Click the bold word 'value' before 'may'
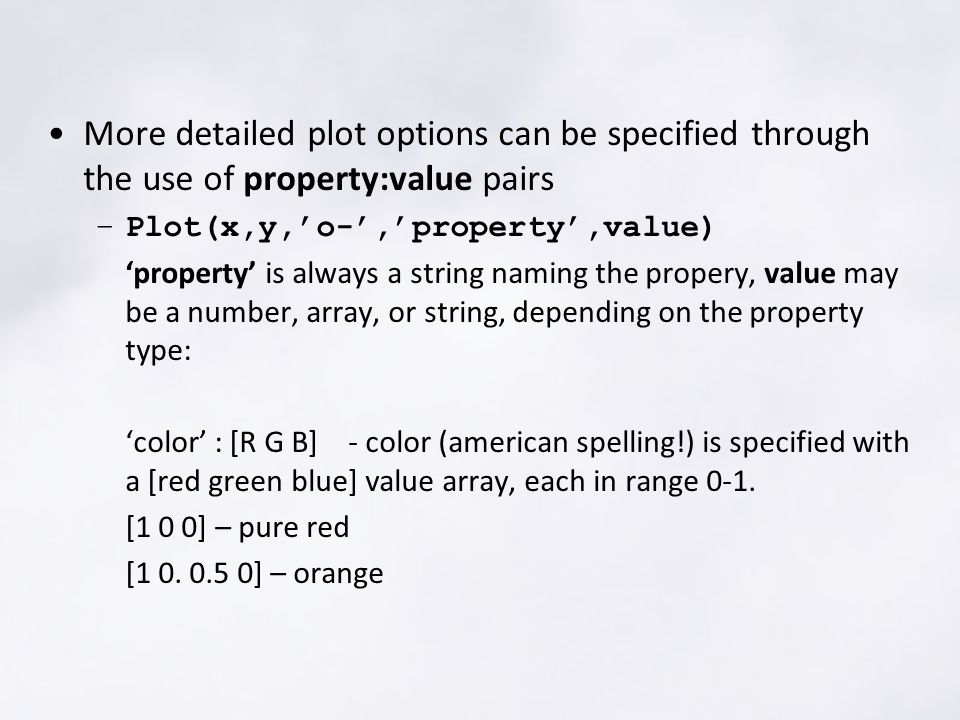960x720 pixels. point(800,273)
